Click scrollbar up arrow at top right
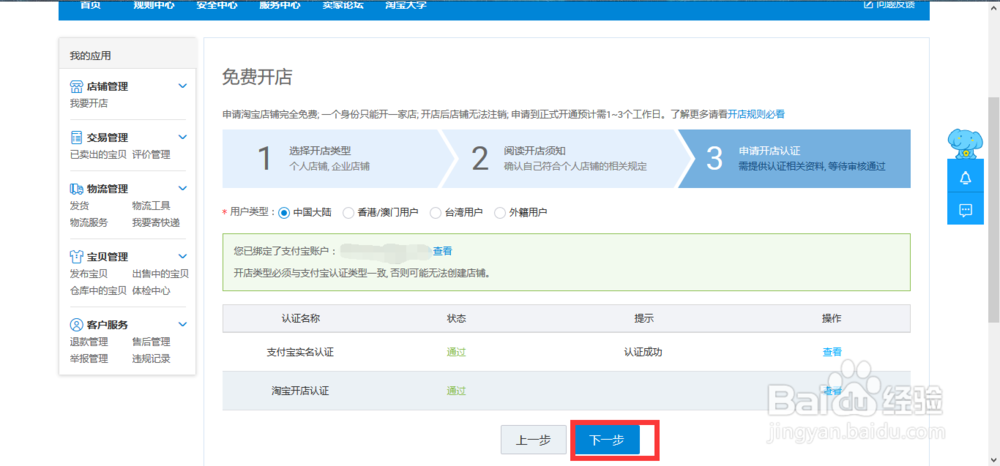The width and height of the screenshot is (1000, 466). [994, 4]
